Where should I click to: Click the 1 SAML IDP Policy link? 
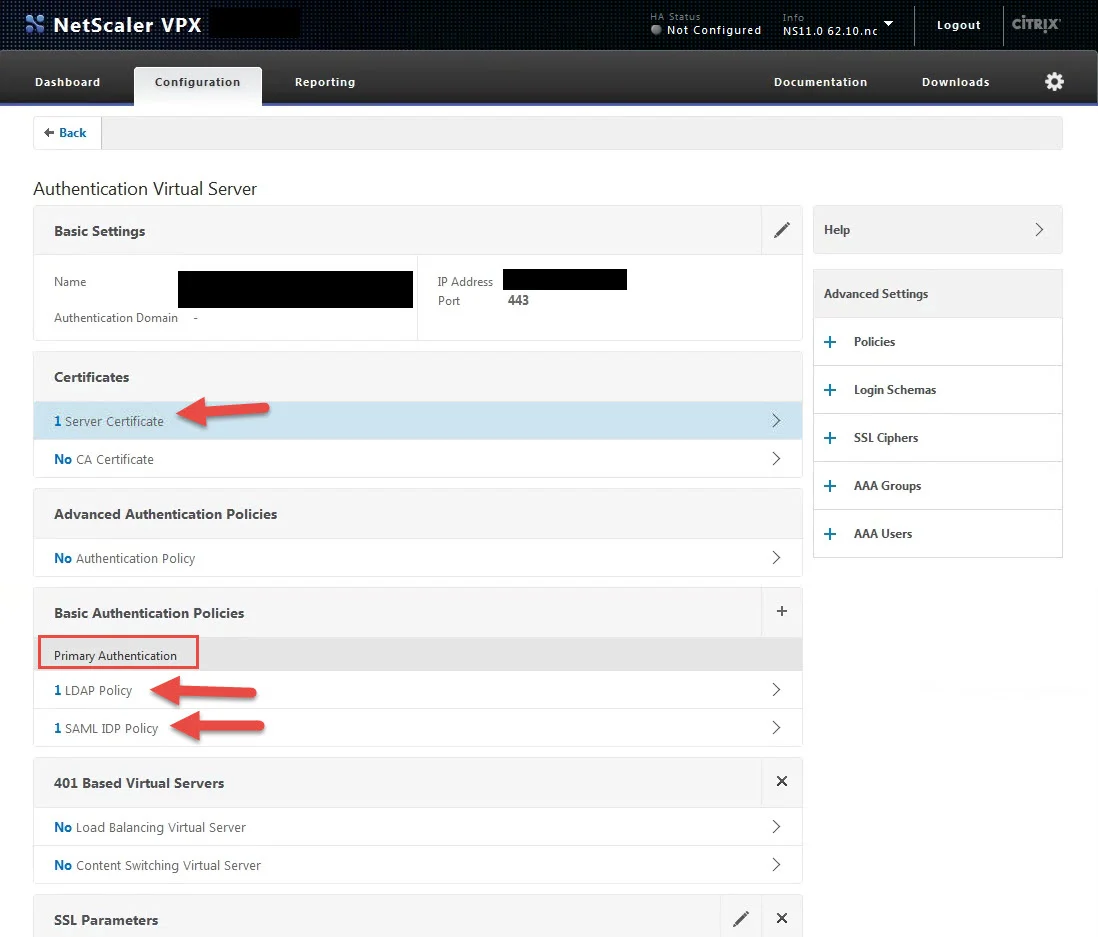click(106, 728)
